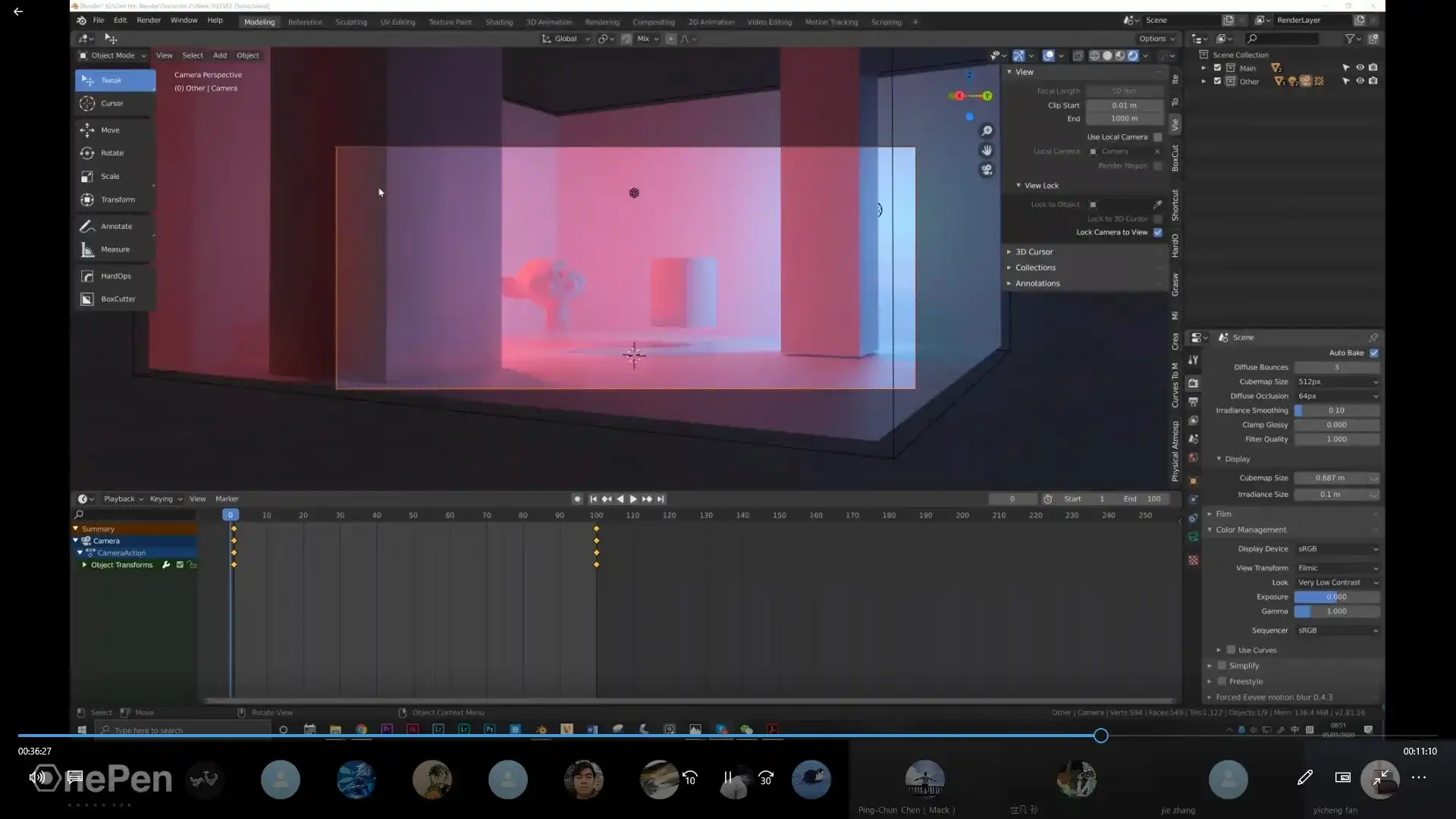This screenshot has width=1456, height=819.
Task: Toggle the camera view icon in the viewport
Action: pos(987,170)
